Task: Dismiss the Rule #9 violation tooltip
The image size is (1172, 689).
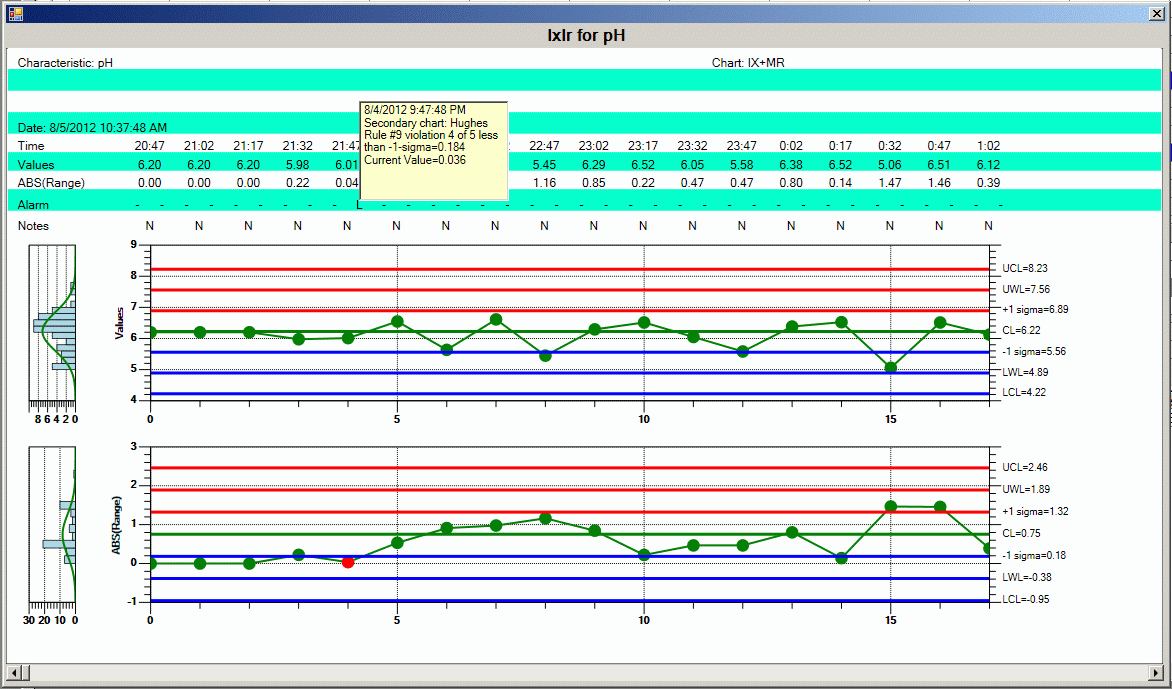Action: pos(434,150)
